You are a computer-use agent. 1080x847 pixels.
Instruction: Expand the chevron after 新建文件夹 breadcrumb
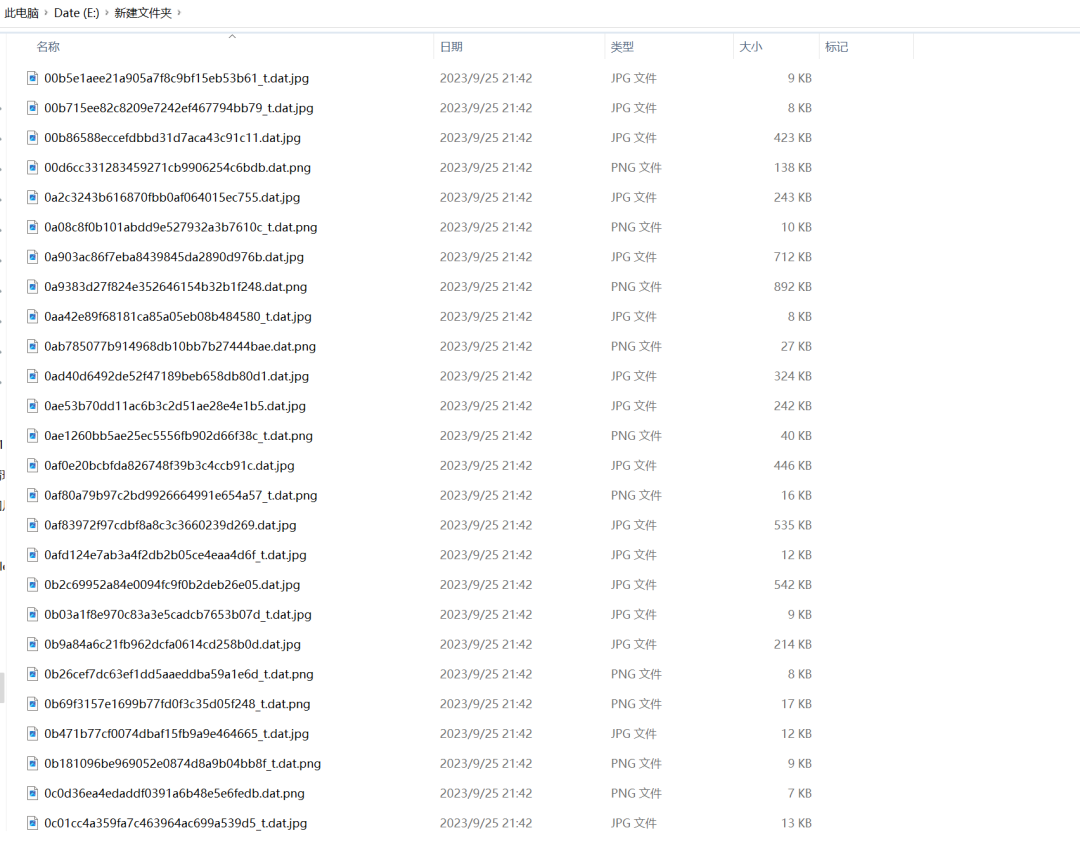click(x=179, y=12)
